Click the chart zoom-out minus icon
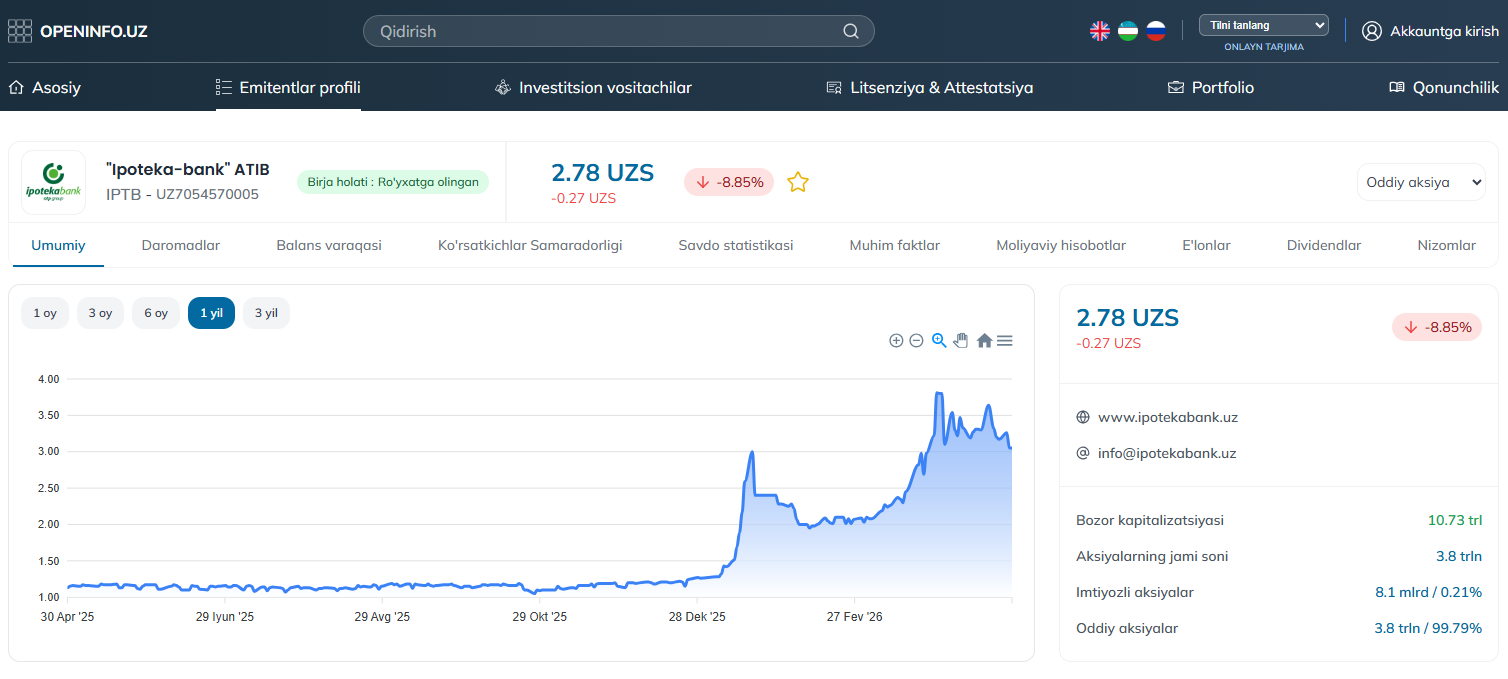Screen dimensions: 1508x679 tap(916, 340)
